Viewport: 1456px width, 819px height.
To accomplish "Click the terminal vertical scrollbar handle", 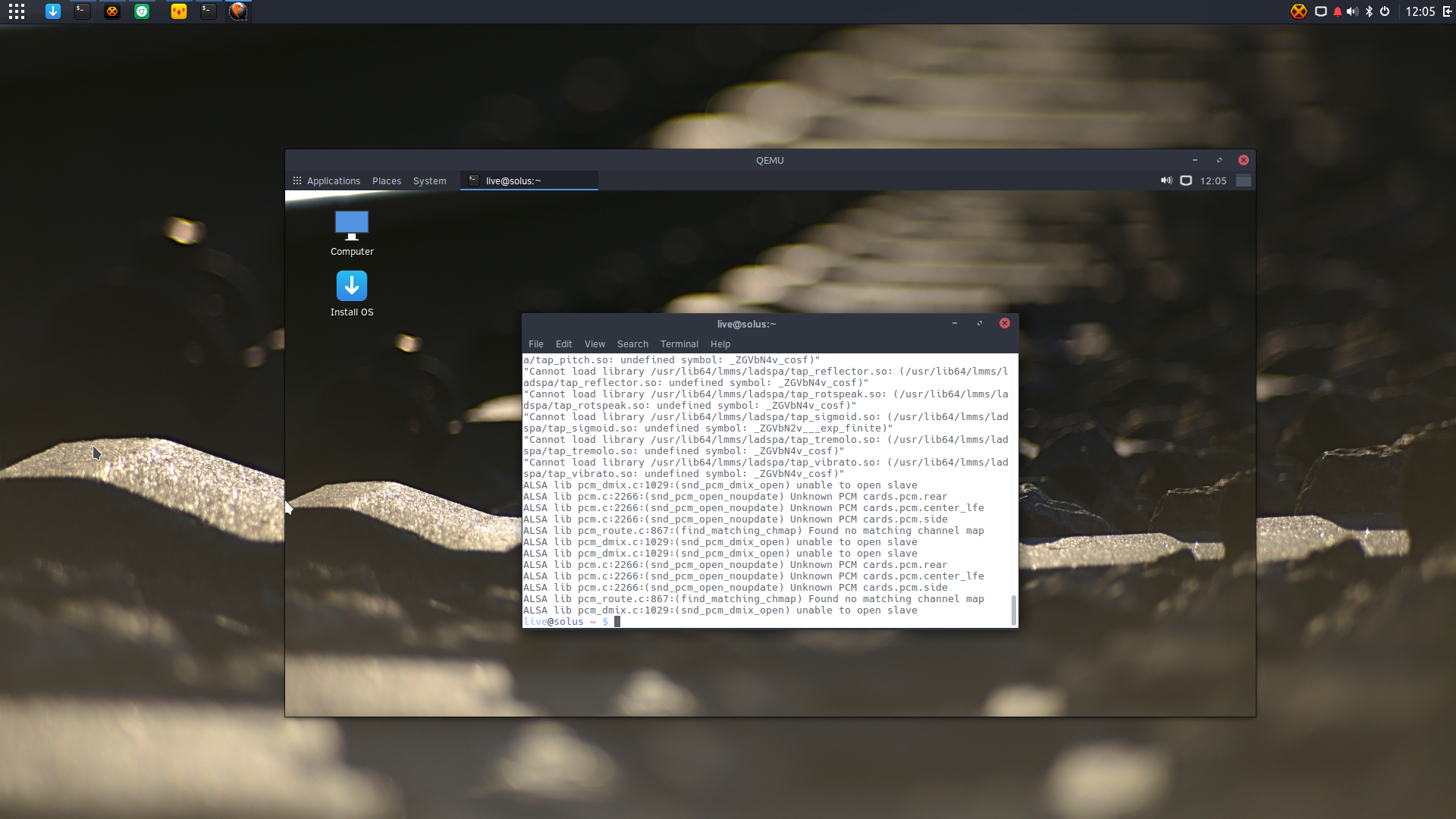I will 1014,610.
